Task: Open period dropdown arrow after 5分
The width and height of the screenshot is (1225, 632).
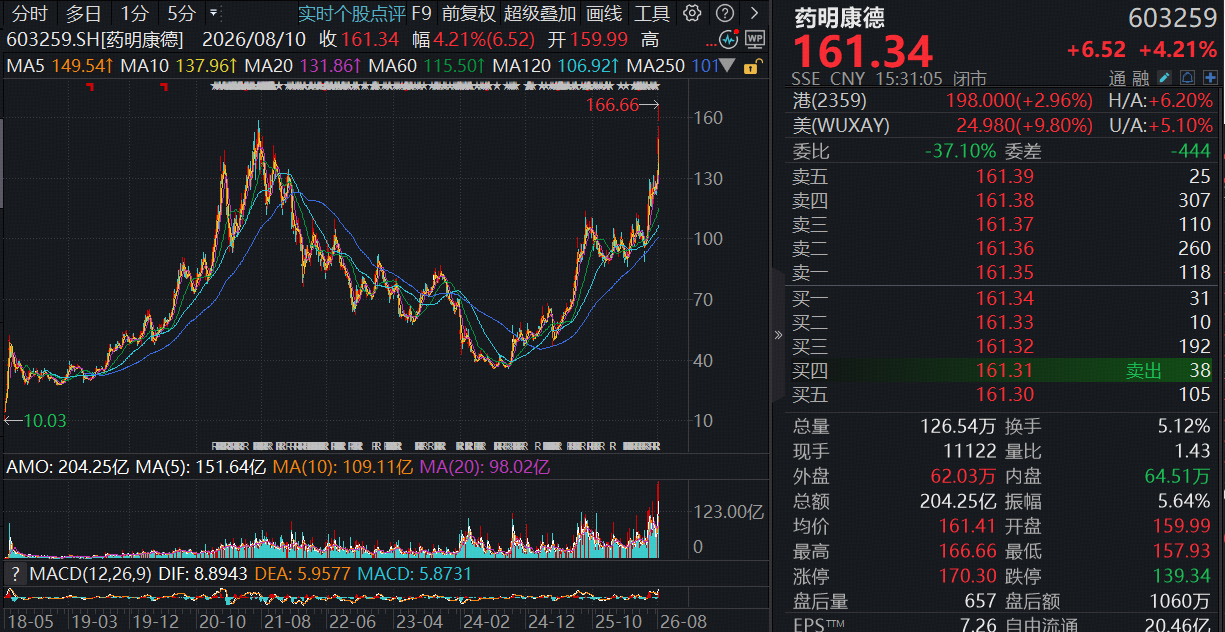Action: pos(214,14)
